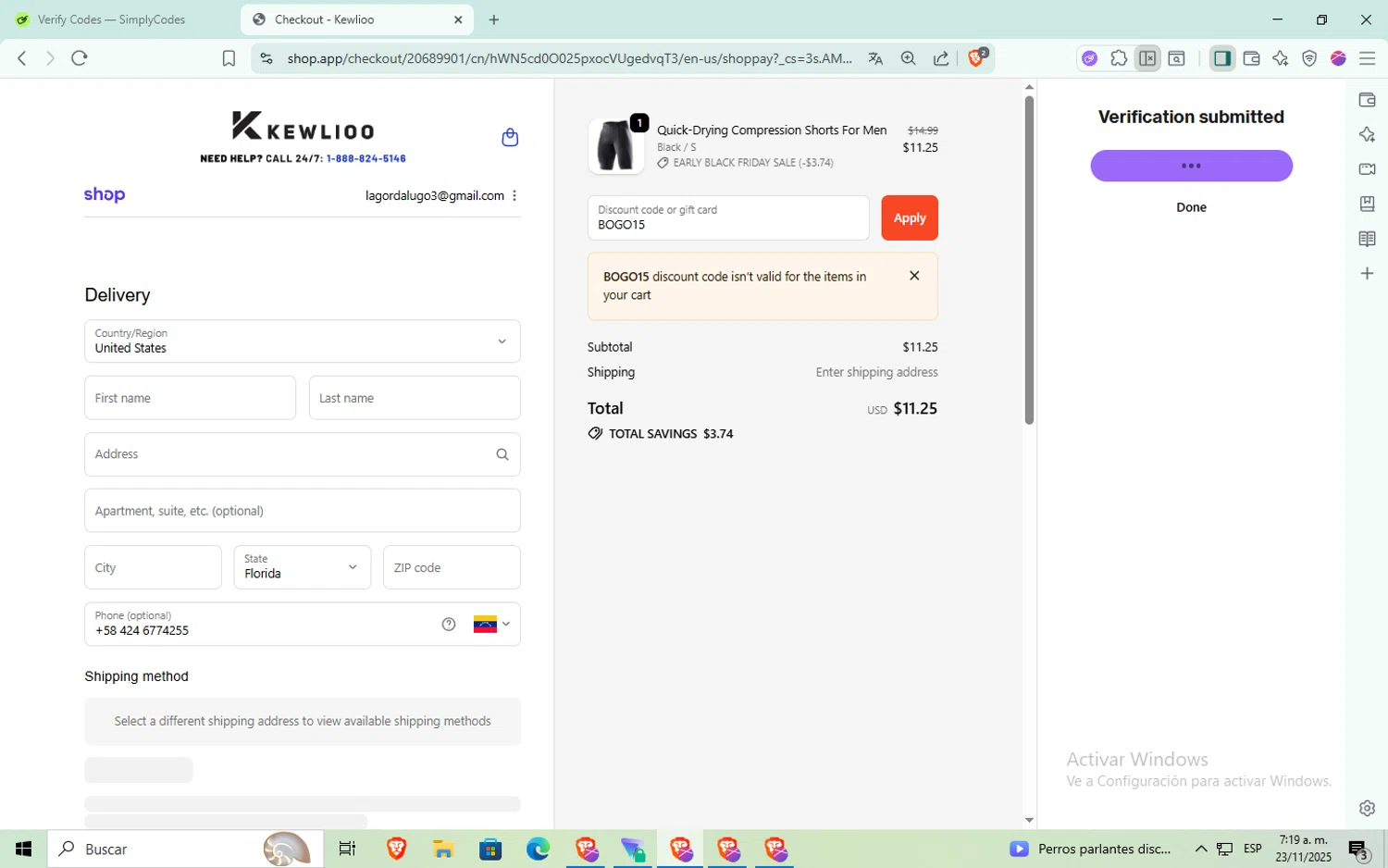Viewport: 1388px width, 868px height.
Task: Open account options menu beside the email
Action: (514, 195)
